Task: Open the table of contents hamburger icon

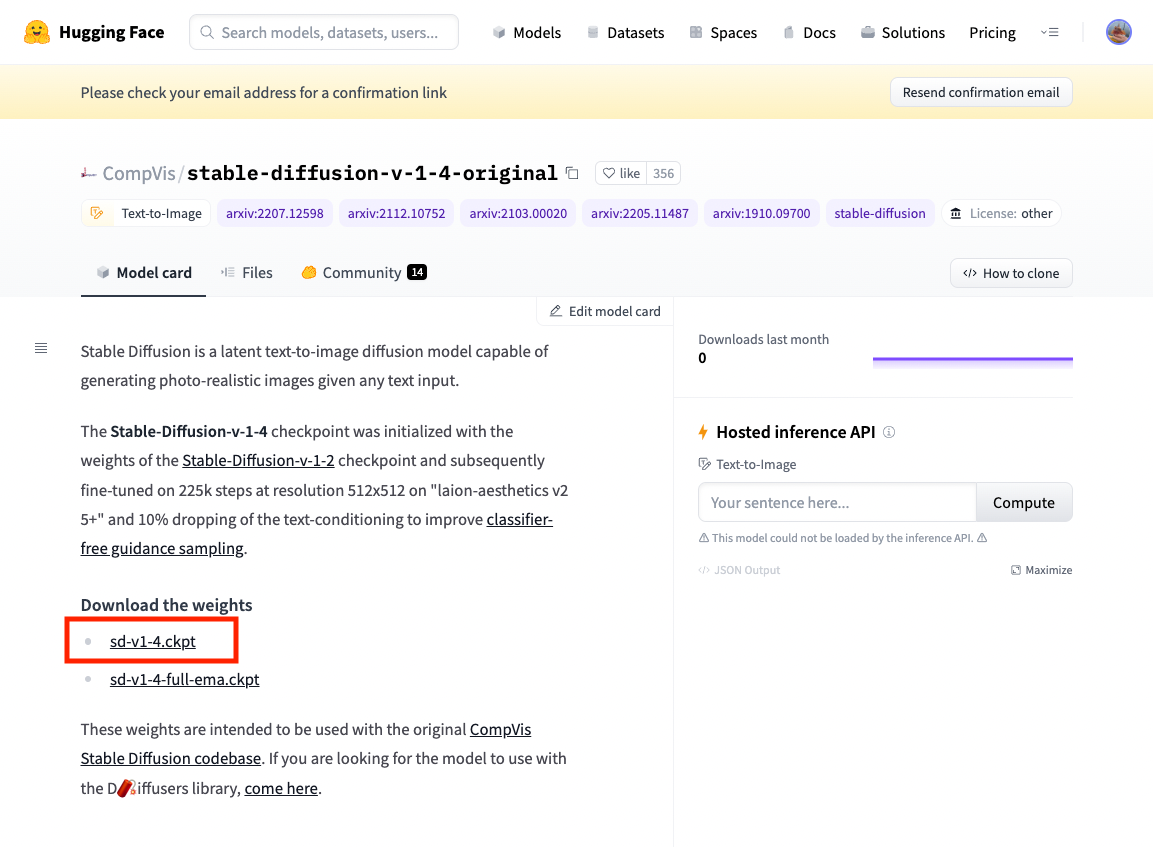Action: coord(40,348)
